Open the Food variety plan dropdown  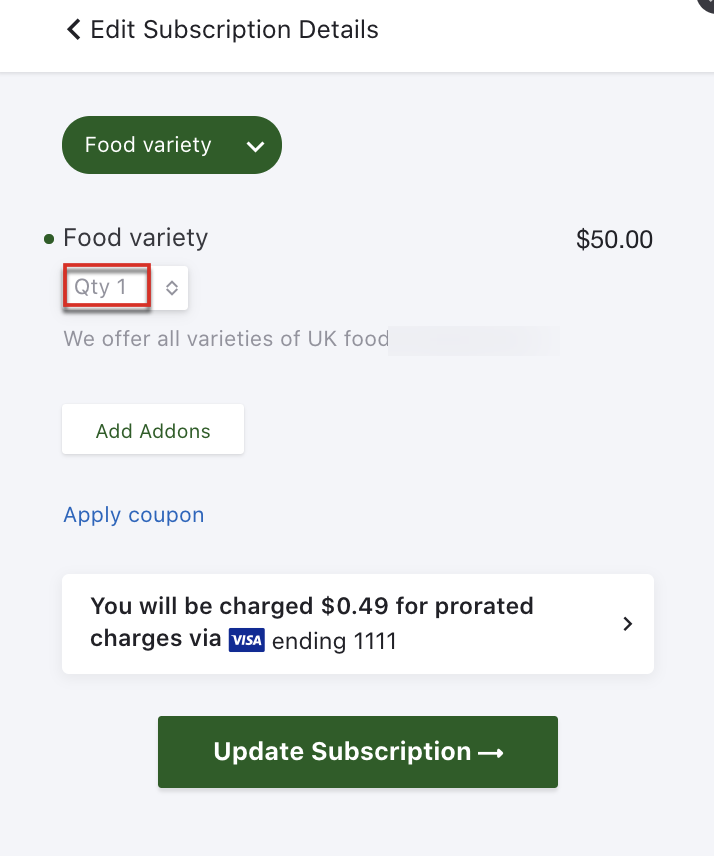[x=172, y=145]
